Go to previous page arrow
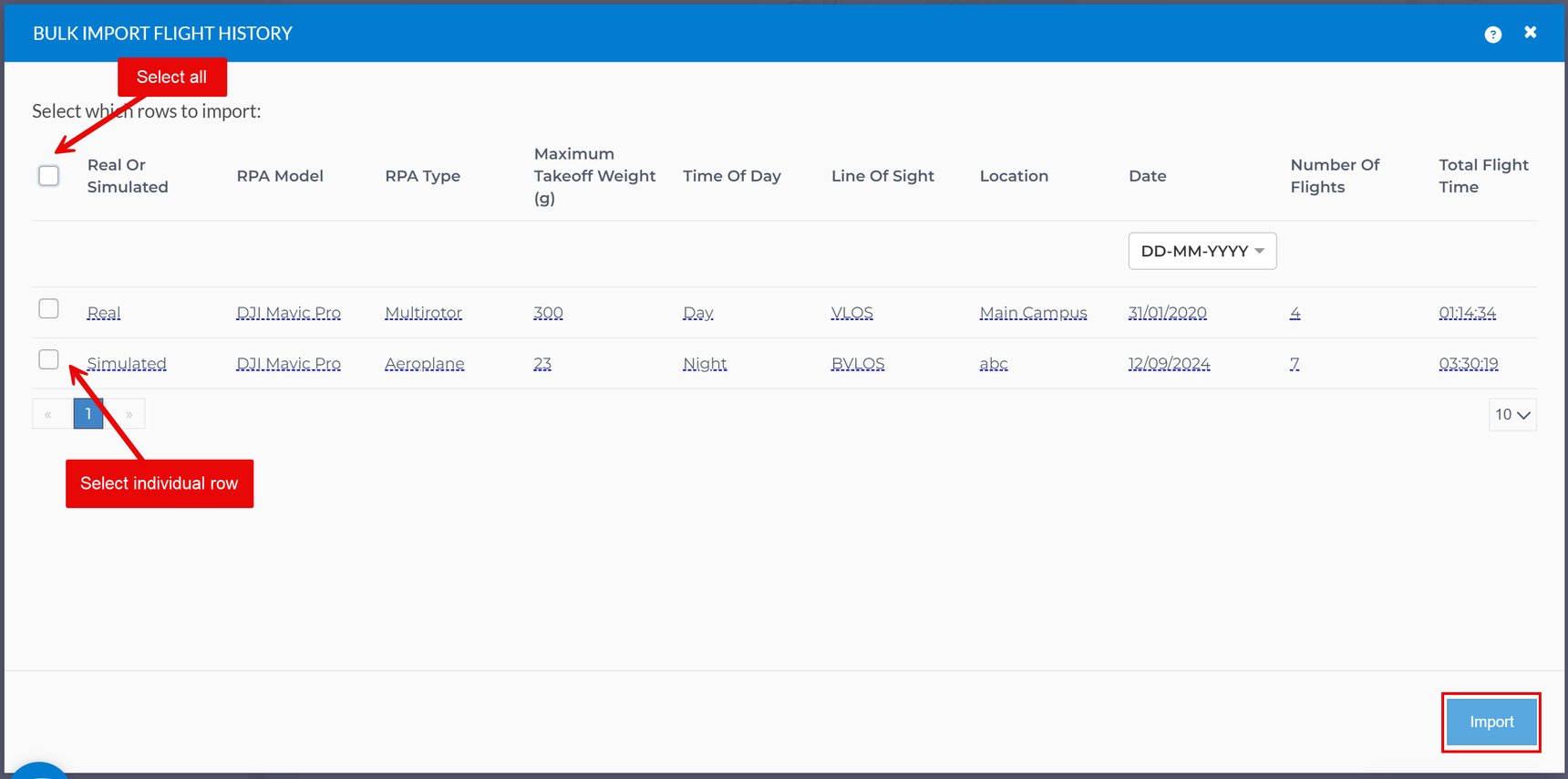1568x779 pixels. point(48,414)
